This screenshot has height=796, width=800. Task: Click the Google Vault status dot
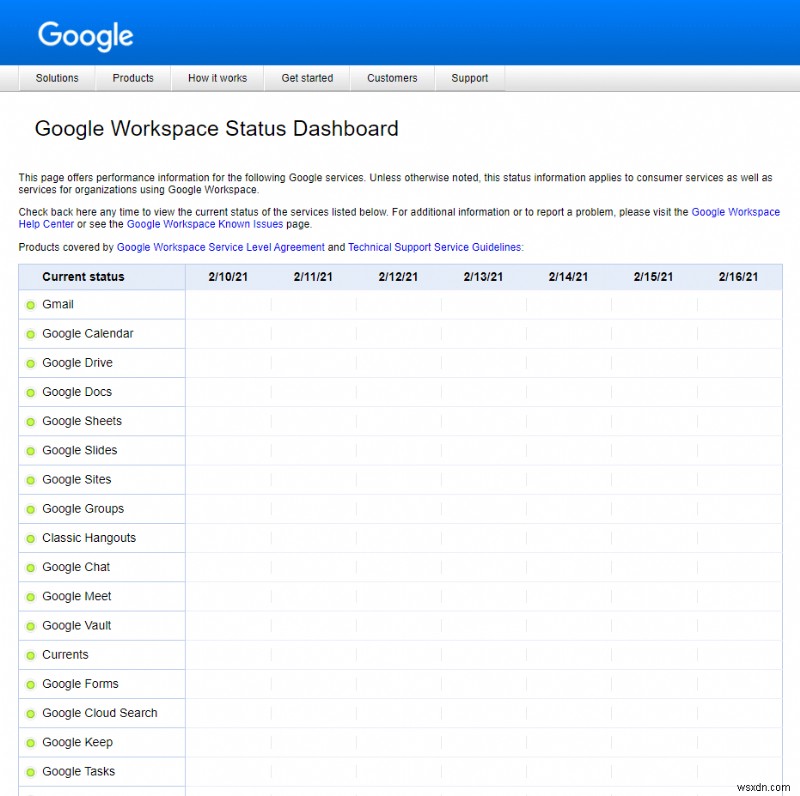tap(31, 626)
